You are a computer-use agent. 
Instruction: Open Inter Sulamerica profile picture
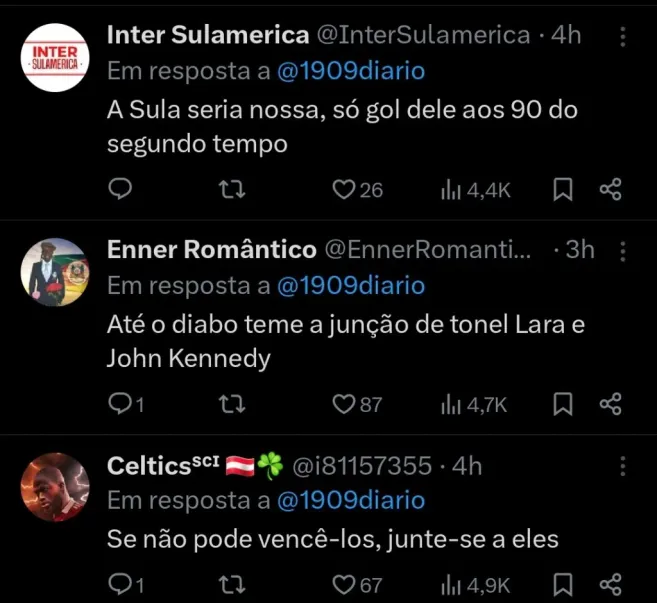pos(55,58)
